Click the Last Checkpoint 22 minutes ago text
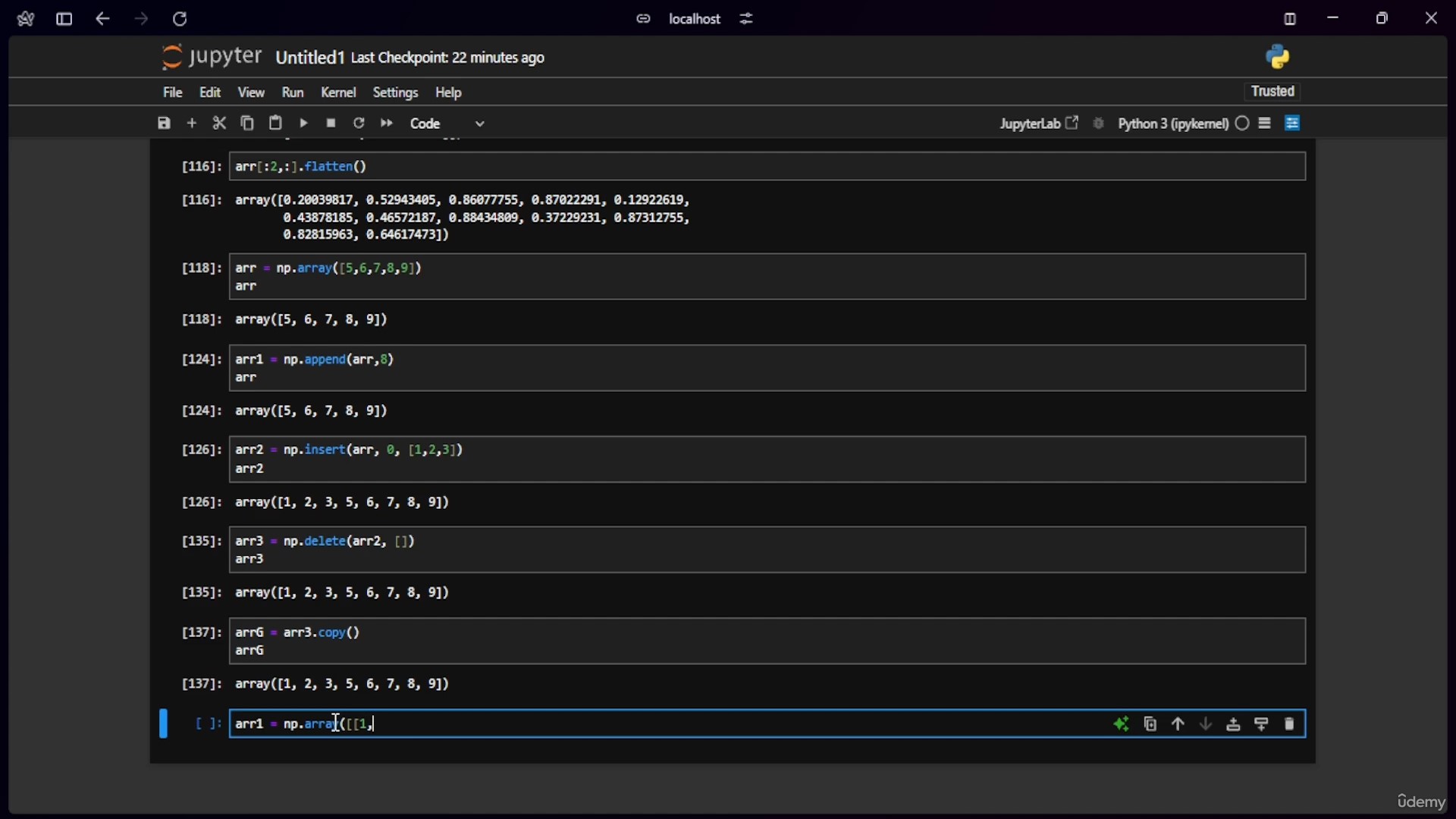 pos(447,58)
